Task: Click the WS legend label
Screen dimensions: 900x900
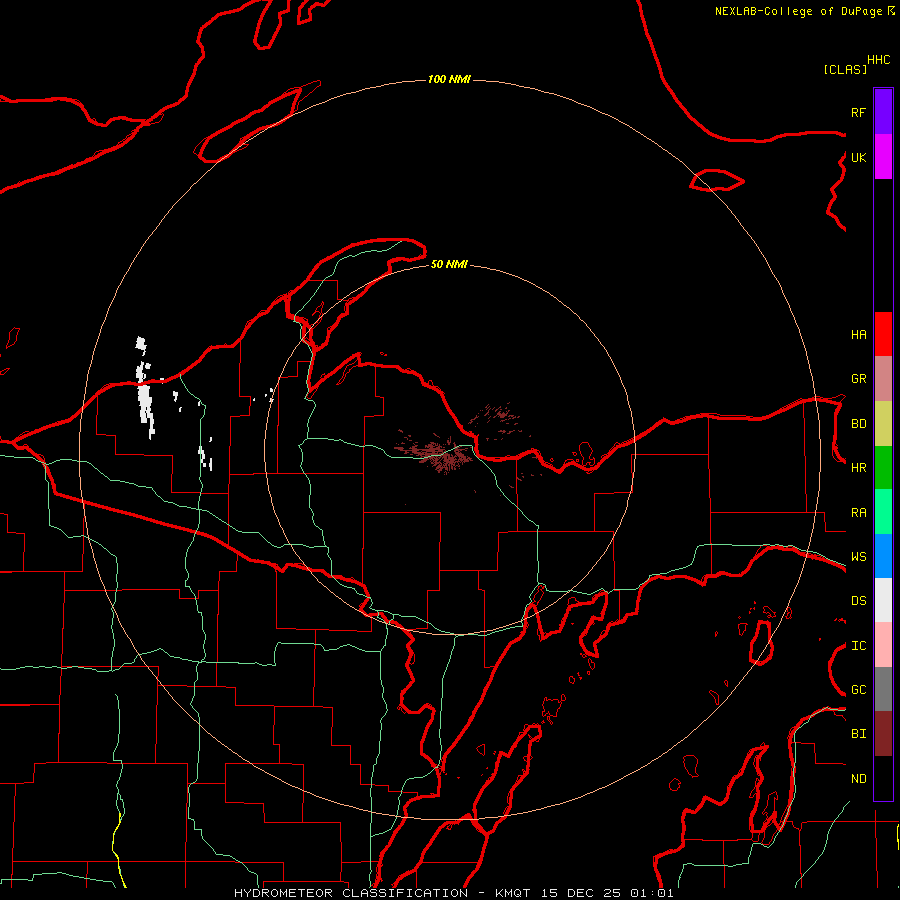Action: (858, 557)
